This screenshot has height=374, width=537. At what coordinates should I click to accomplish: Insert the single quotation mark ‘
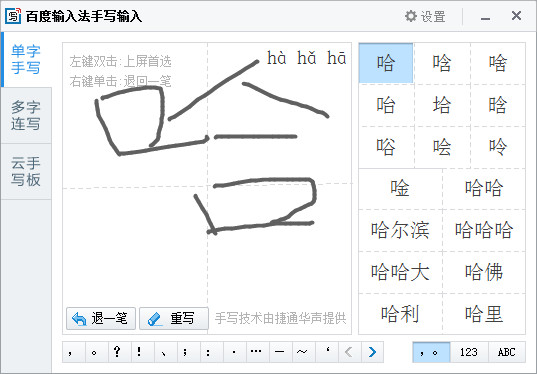pos(326,352)
